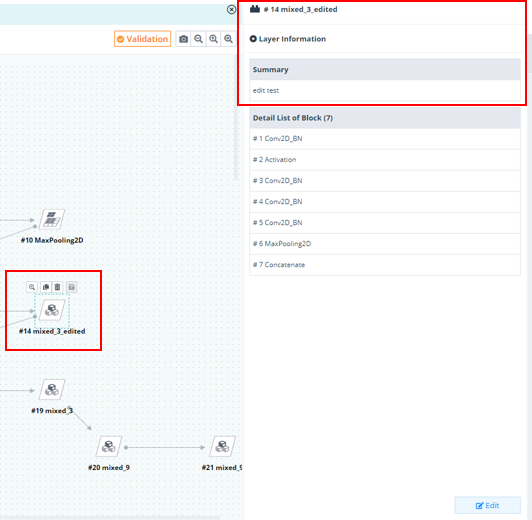Image resolution: width=532 pixels, height=520 pixels.
Task: Close the layer details panel
Action: [231, 9]
